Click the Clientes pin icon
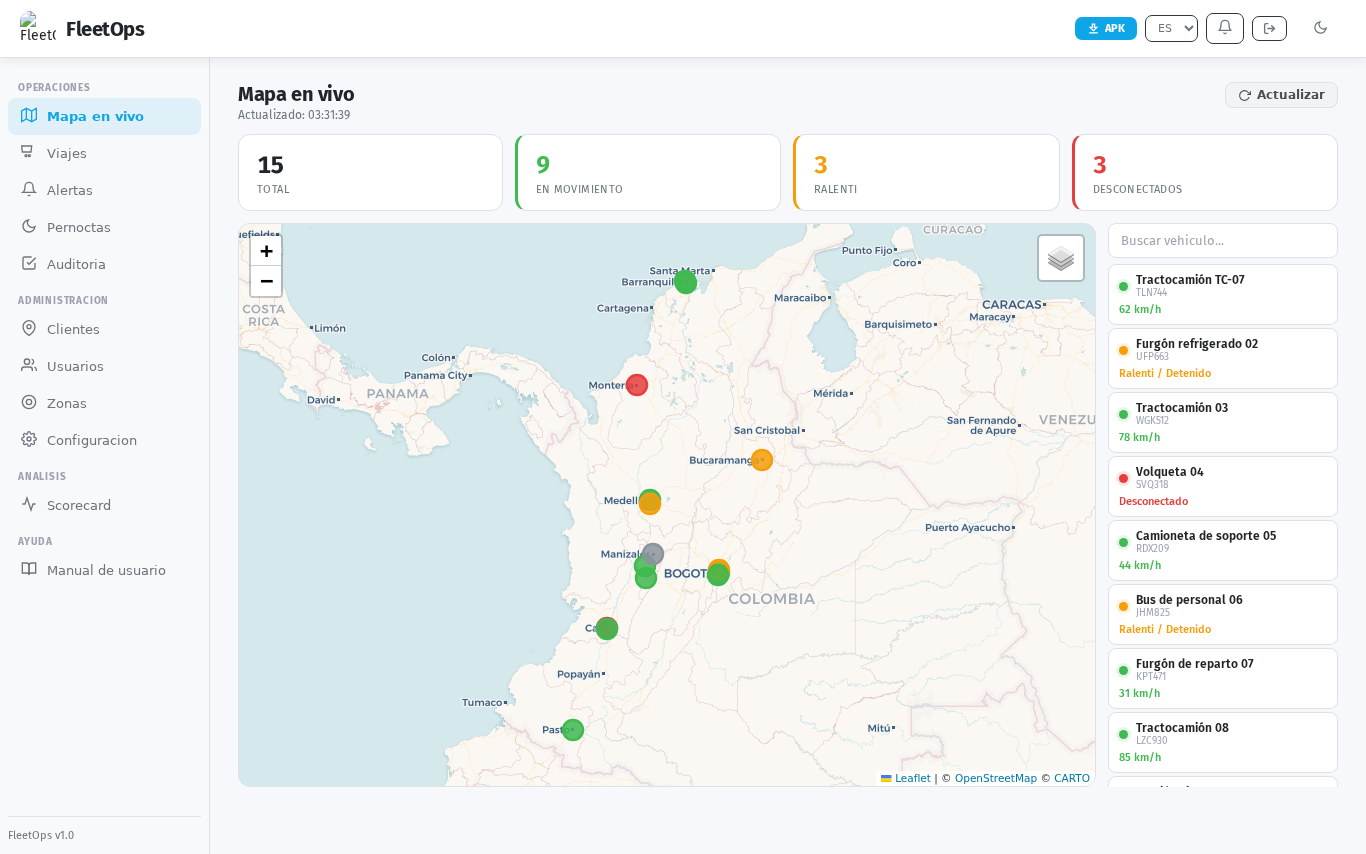 pos(29,328)
